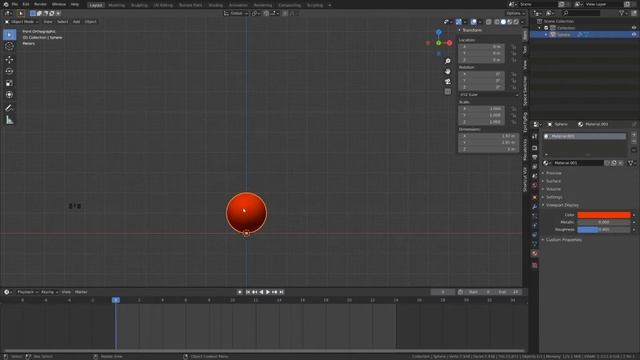The width and height of the screenshot is (640, 360).
Task: Expand the Settings panel
Action: coord(553,197)
